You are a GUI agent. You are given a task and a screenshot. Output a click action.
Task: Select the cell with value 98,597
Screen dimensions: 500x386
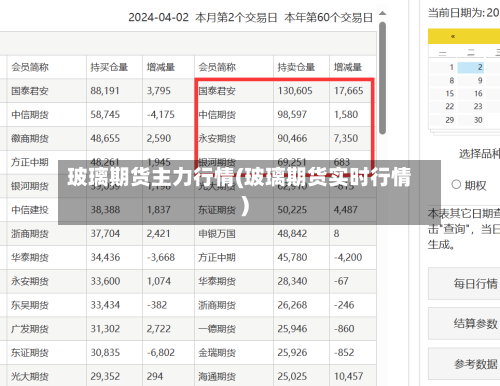[302, 114]
